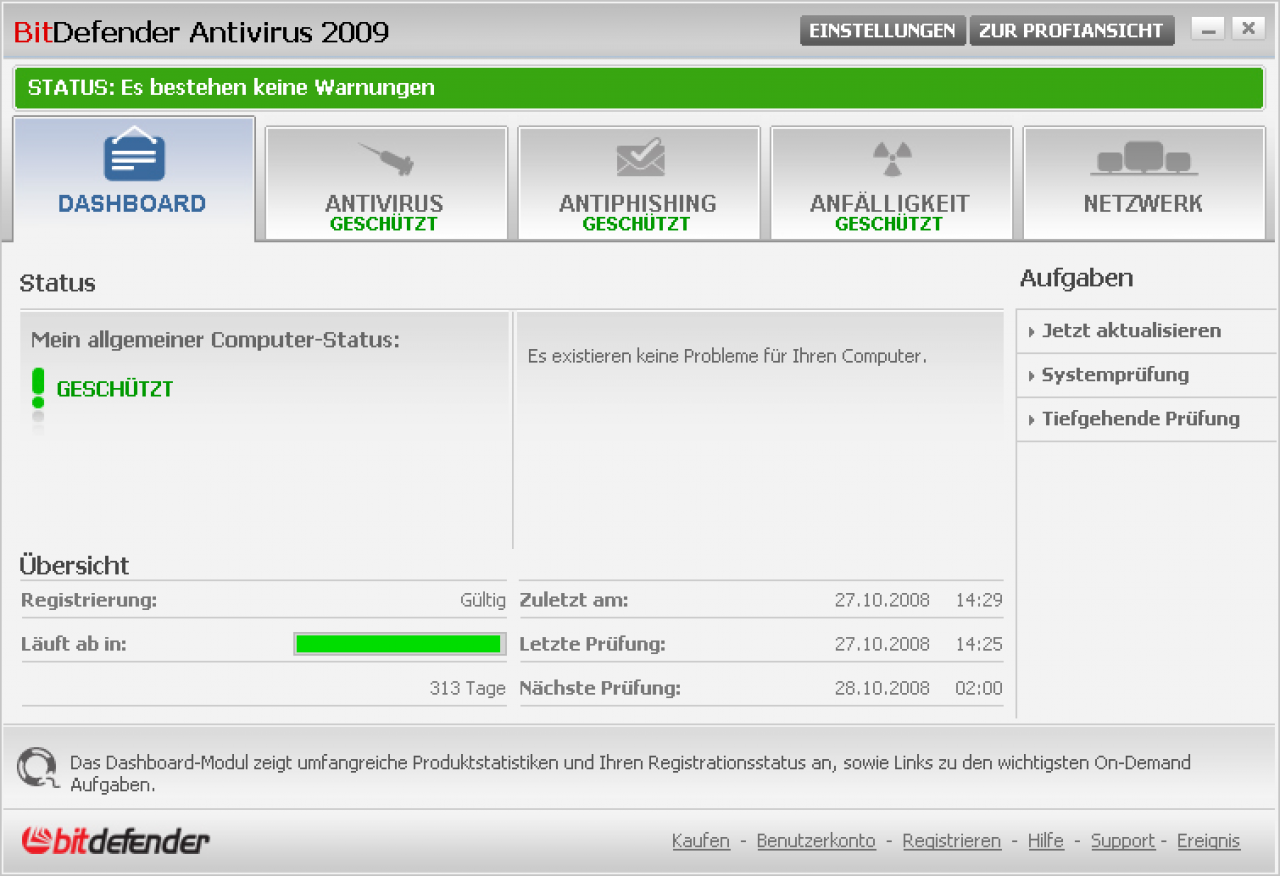Open EINSTELLUNGEN settings button

point(883,31)
